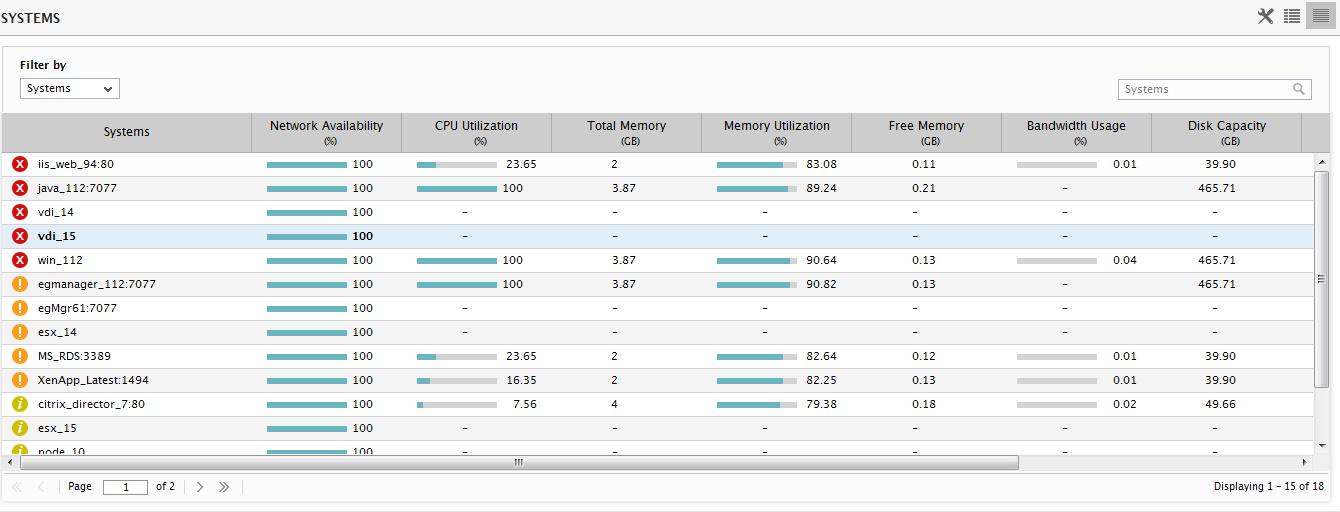Click bandwidth usage bar for citrix_director_7:80
This screenshot has width=1340, height=512.
tap(1057, 404)
